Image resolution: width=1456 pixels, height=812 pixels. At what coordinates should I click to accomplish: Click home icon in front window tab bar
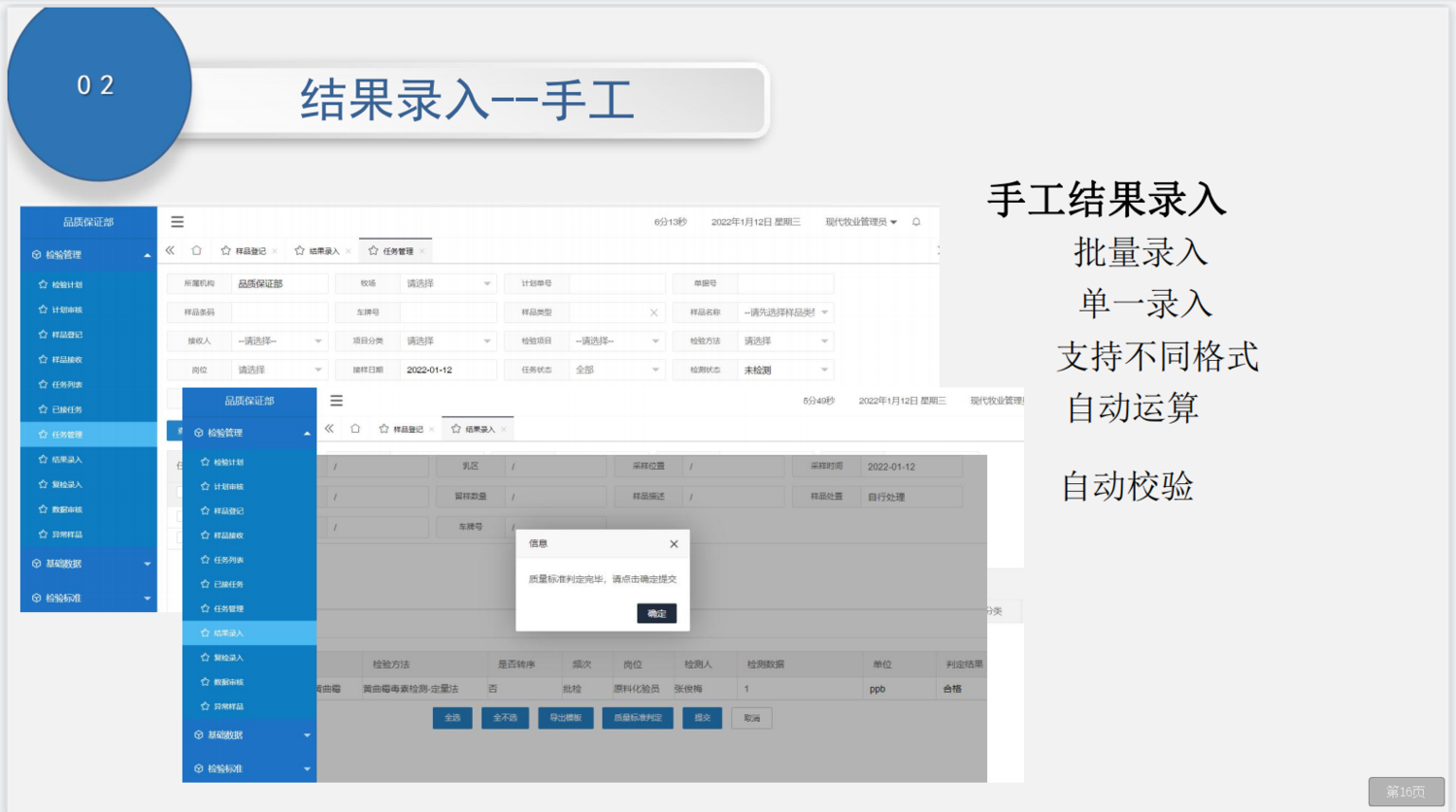pyautogui.click(x=355, y=429)
